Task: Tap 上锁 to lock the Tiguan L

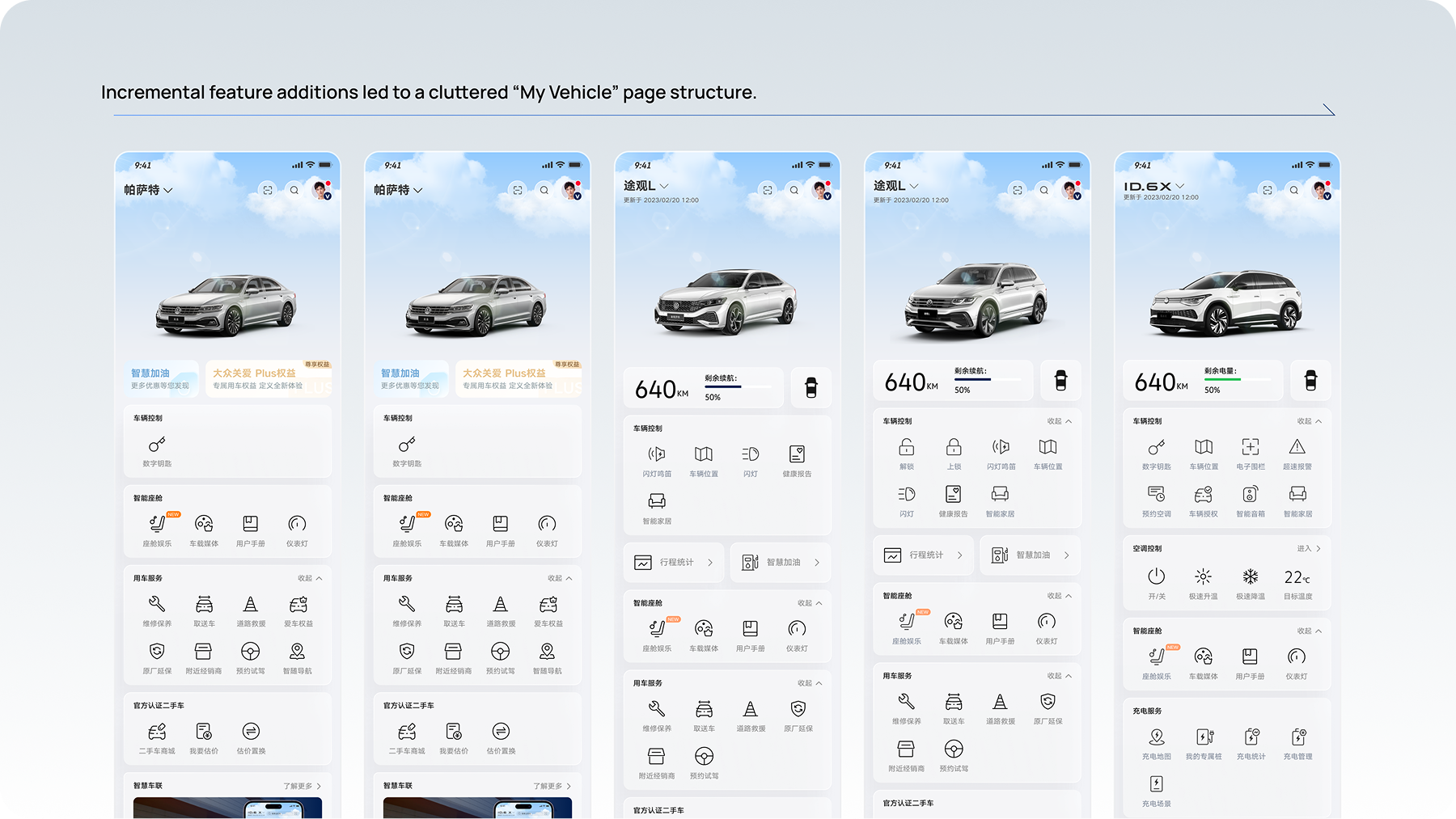Action: [x=953, y=447]
